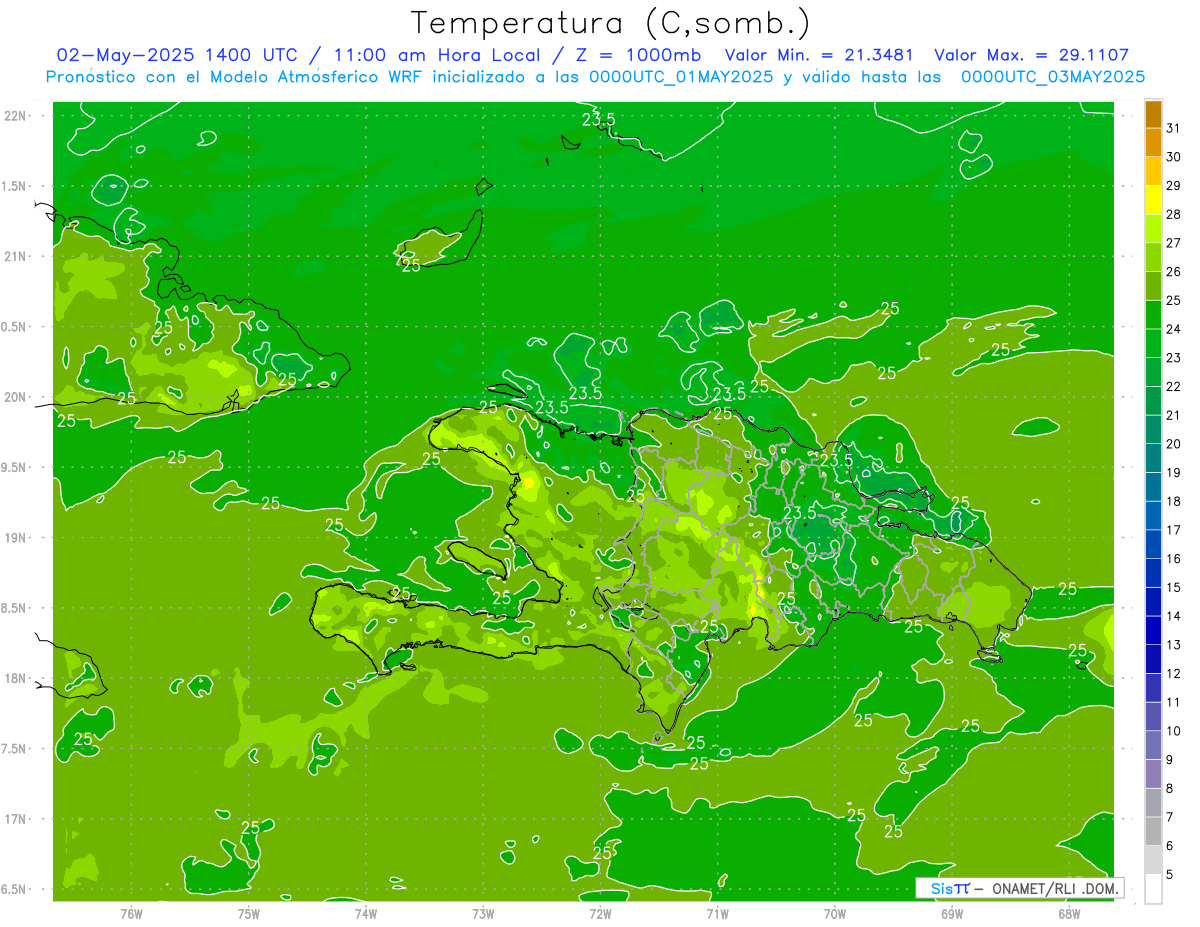This screenshot has width=1200, height=927.
Task: Pick the blue swatch between 14 and 15
Action: coord(1153,602)
